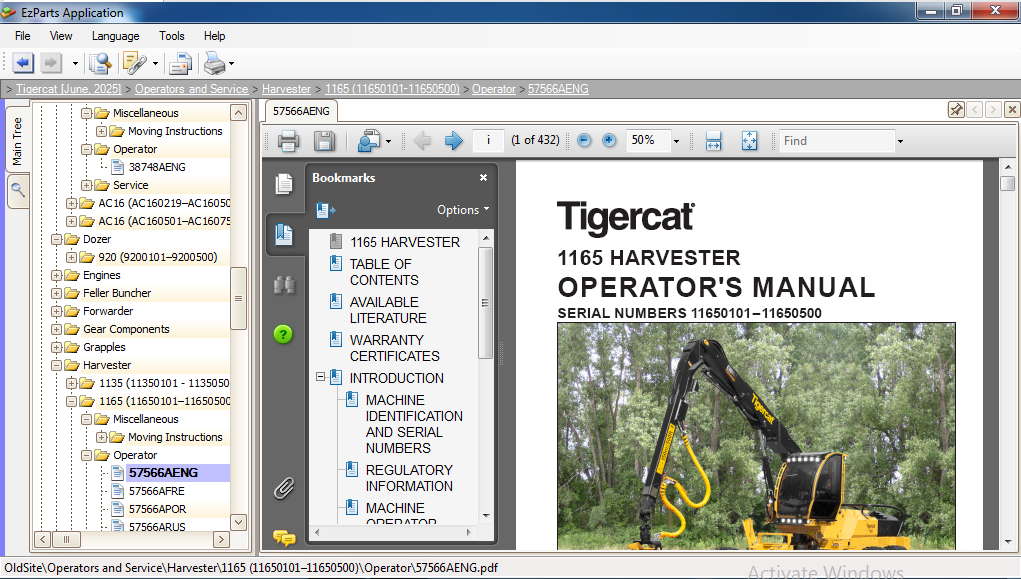The height and width of the screenshot is (579, 1021).
Task: Click the blue Back navigation arrow
Action: (23, 63)
